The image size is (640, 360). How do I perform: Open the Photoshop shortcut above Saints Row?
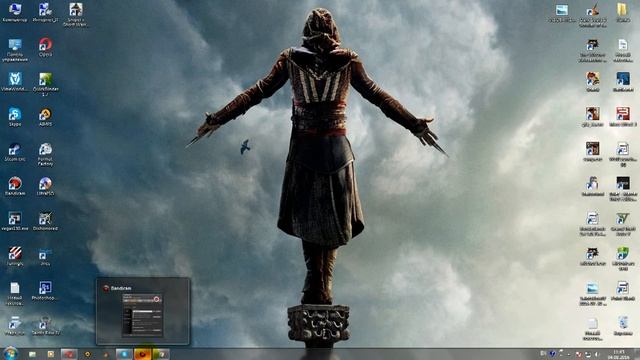pos(45,291)
